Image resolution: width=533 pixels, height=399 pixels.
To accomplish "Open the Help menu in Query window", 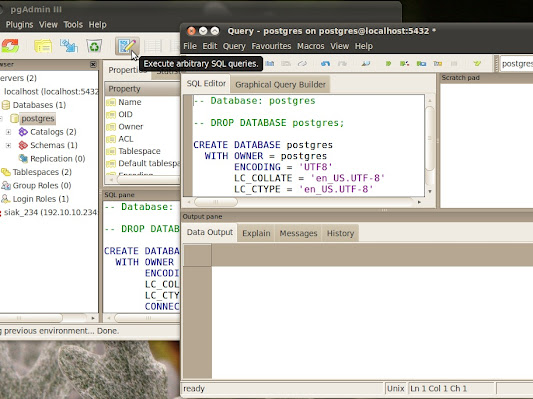I will tap(364, 46).
